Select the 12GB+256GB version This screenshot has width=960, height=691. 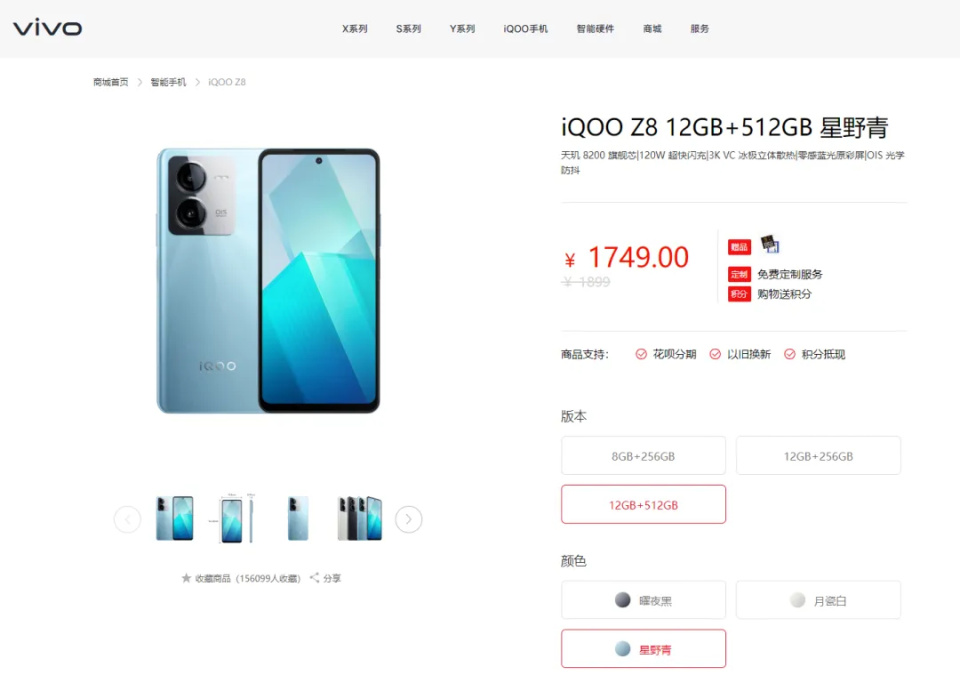(x=819, y=456)
